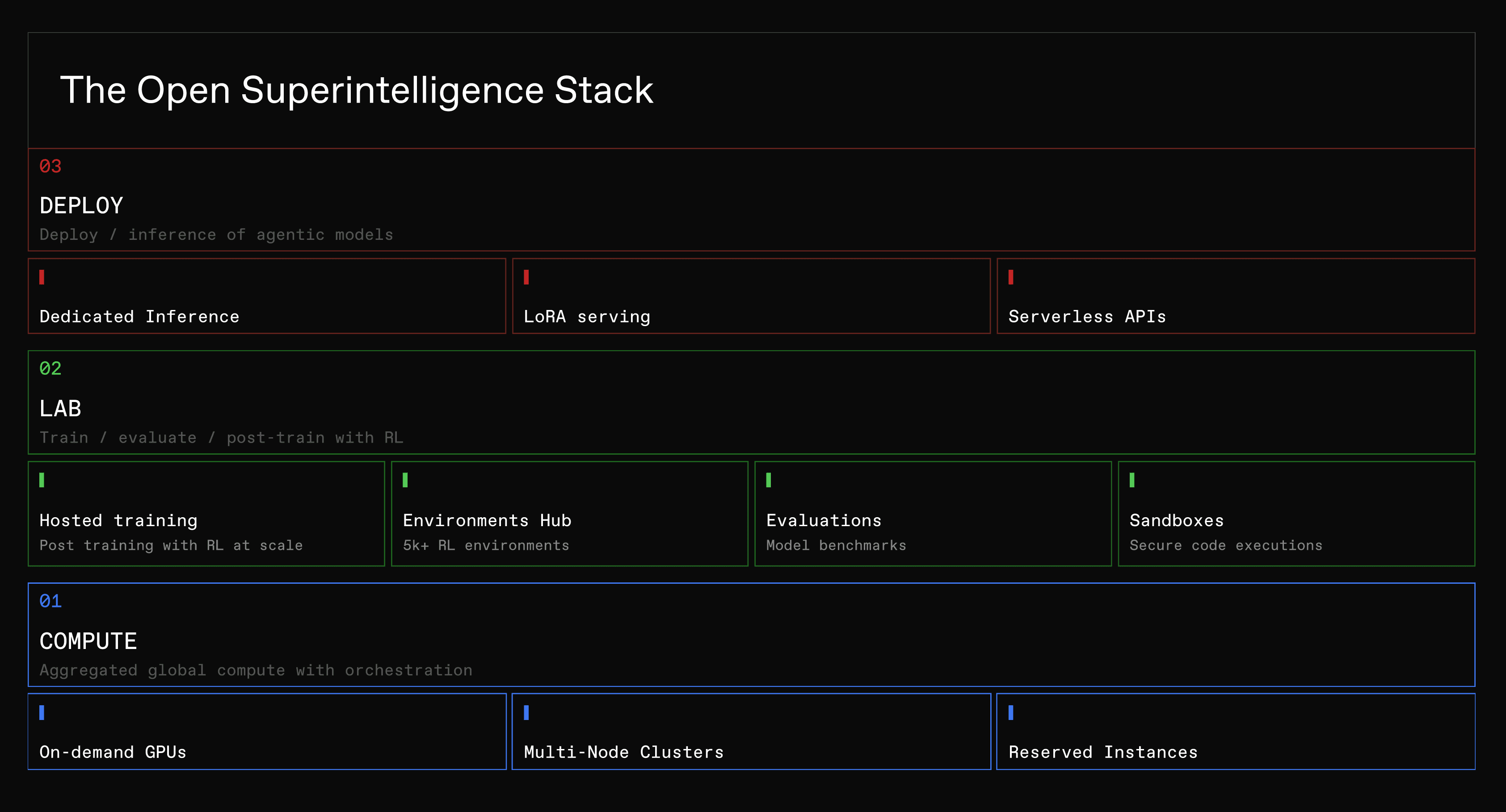Click '5k+ RL environments' subtitle

486,545
